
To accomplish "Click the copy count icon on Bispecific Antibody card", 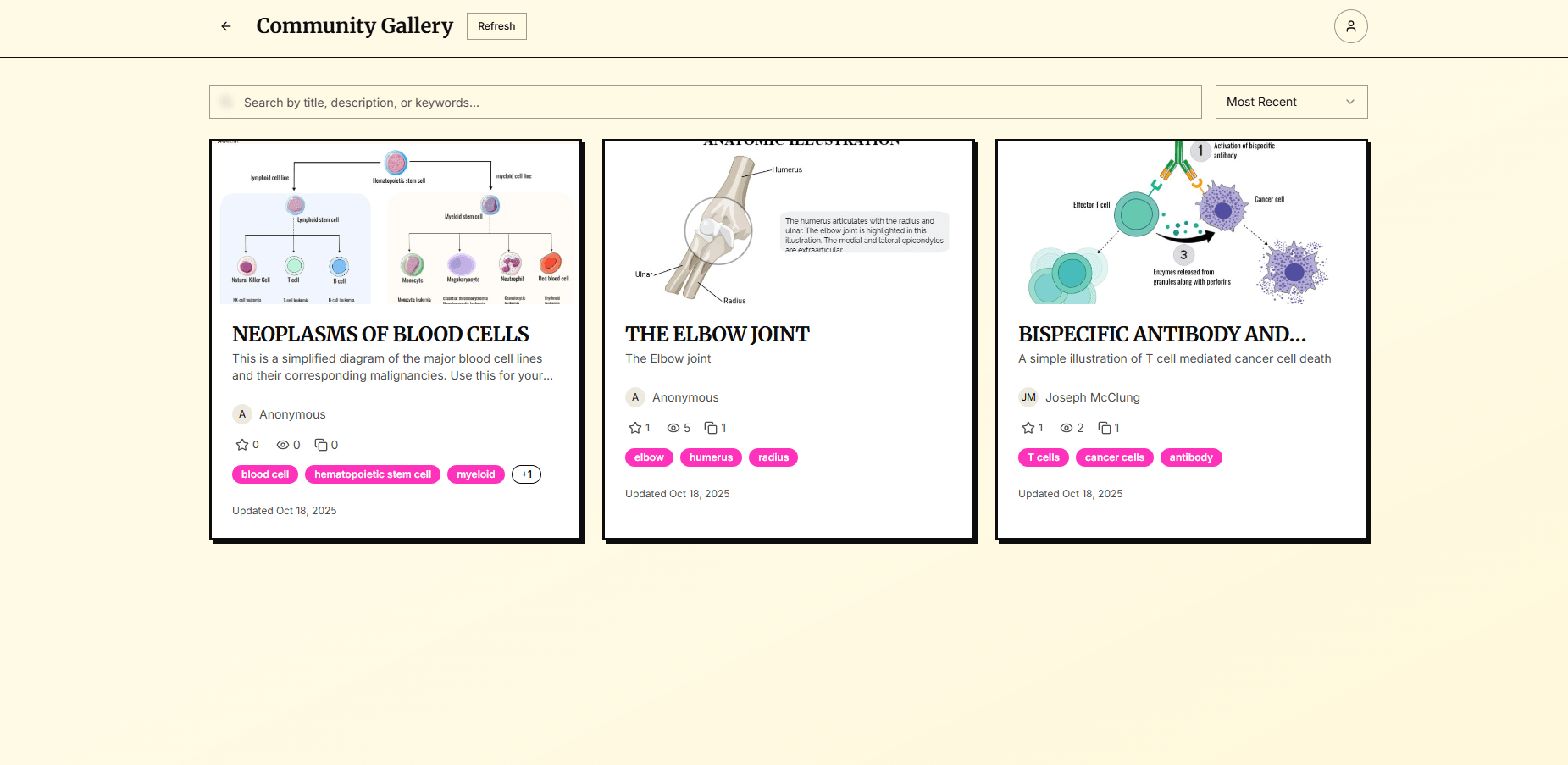I will click(1105, 428).
